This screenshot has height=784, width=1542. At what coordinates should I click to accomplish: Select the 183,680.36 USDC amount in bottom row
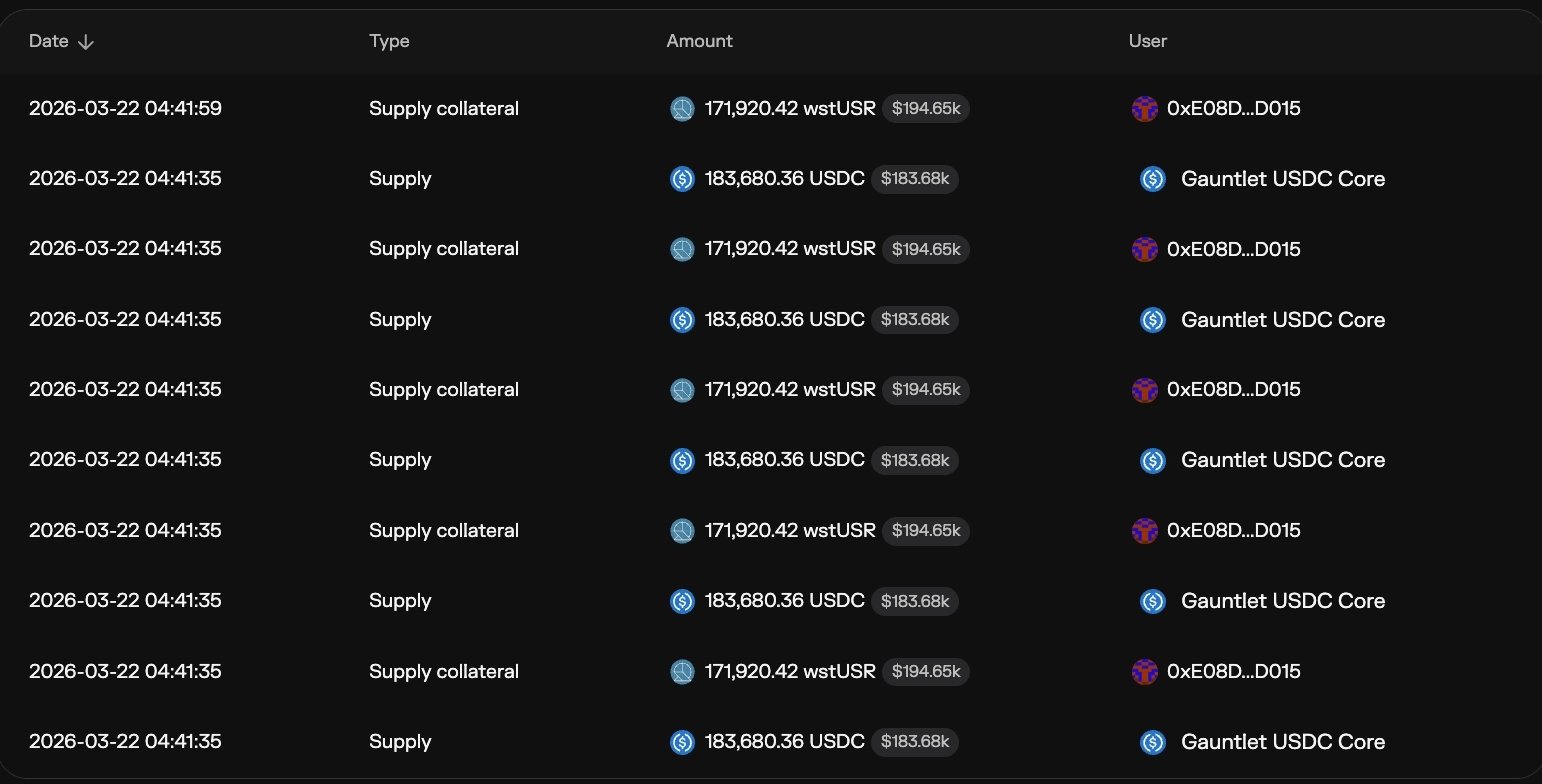(x=784, y=742)
